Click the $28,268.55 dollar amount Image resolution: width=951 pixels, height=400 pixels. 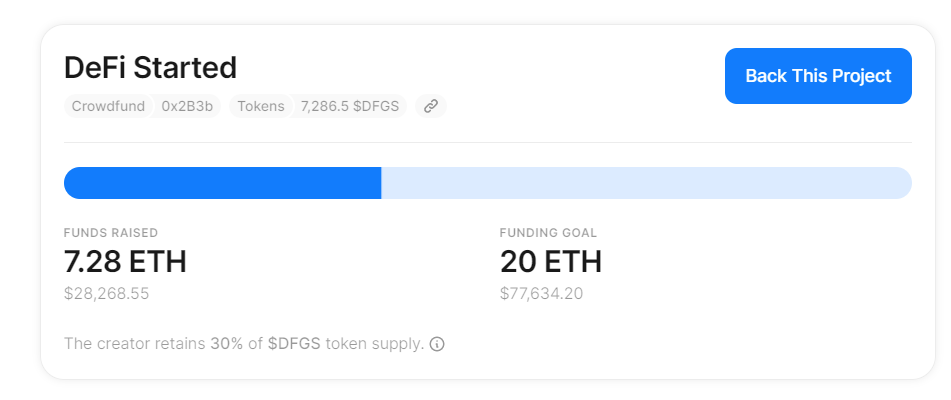tap(107, 294)
